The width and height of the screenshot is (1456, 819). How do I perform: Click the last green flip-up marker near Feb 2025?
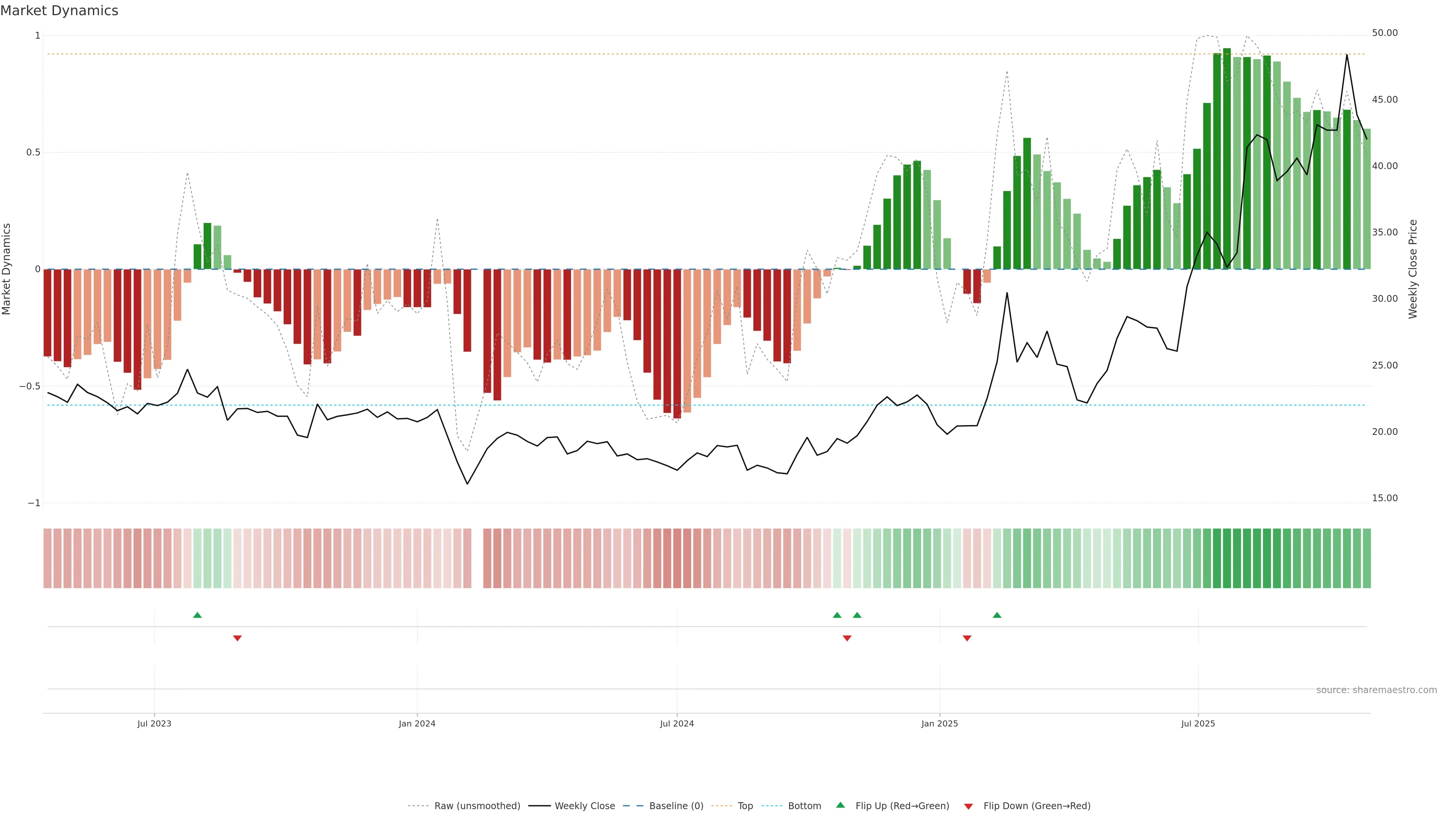[x=997, y=615]
